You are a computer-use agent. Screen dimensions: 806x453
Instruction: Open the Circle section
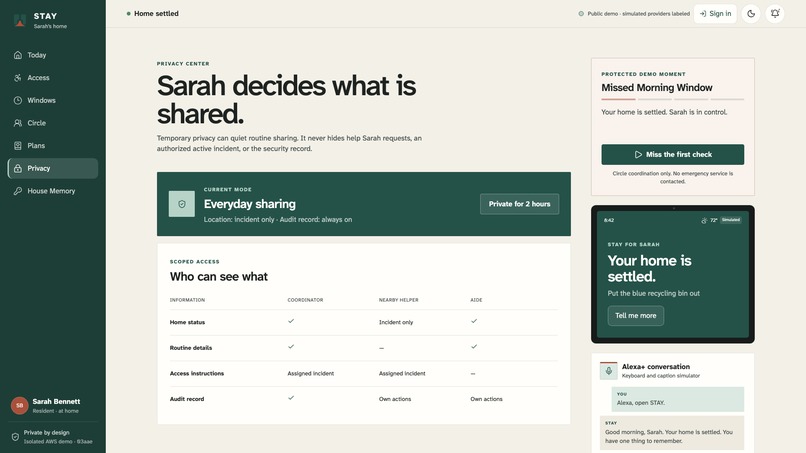53,123
